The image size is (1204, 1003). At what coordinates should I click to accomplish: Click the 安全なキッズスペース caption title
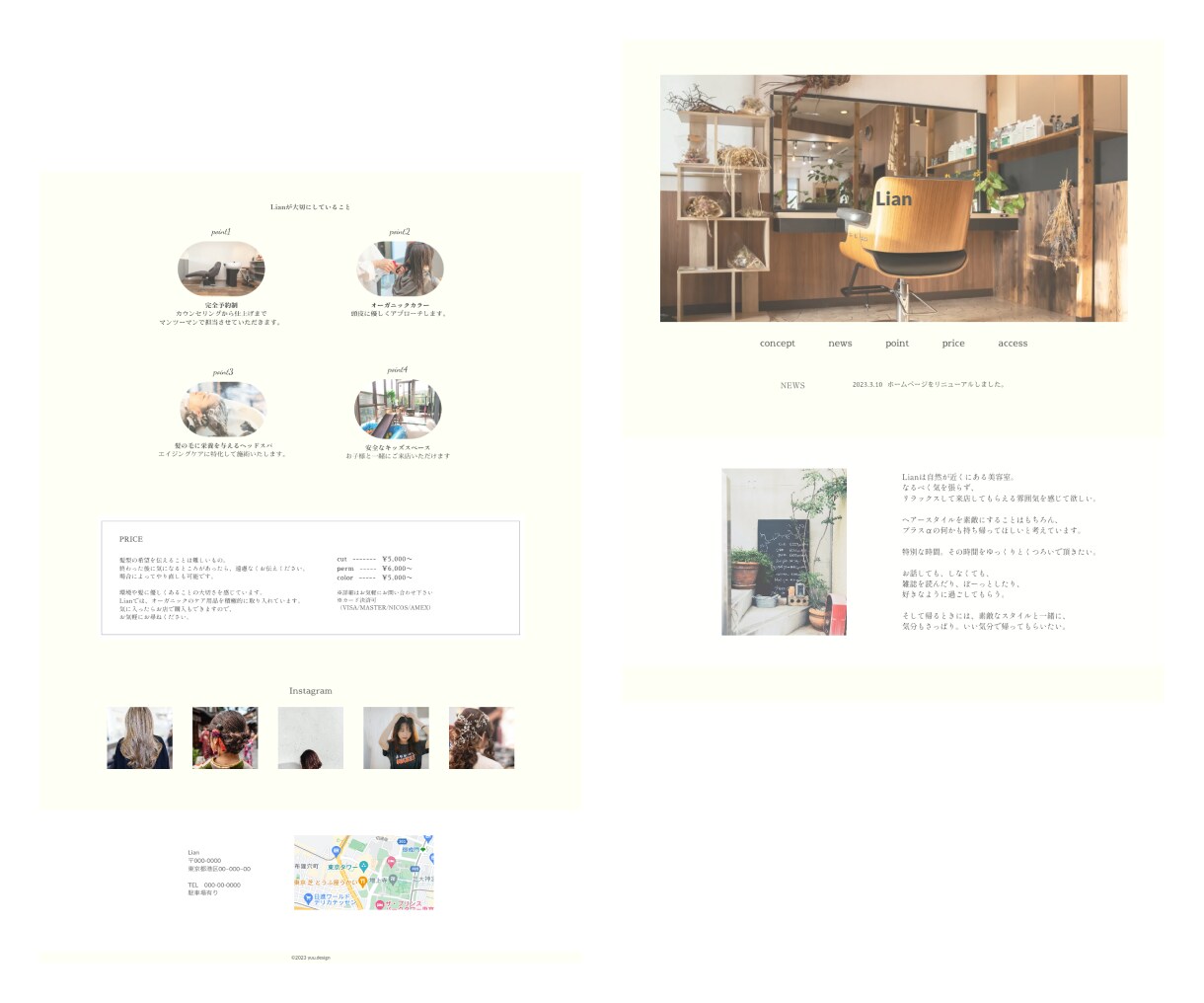point(398,447)
